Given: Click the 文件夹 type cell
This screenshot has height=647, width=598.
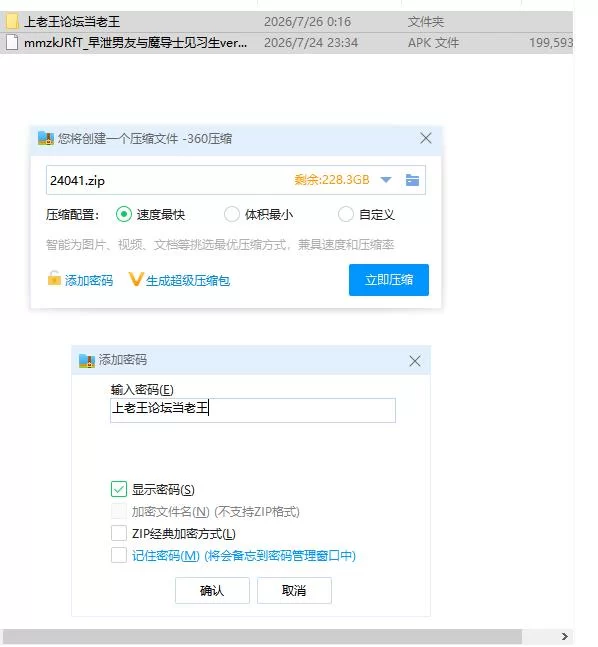Looking at the screenshot, I should click(425, 21).
